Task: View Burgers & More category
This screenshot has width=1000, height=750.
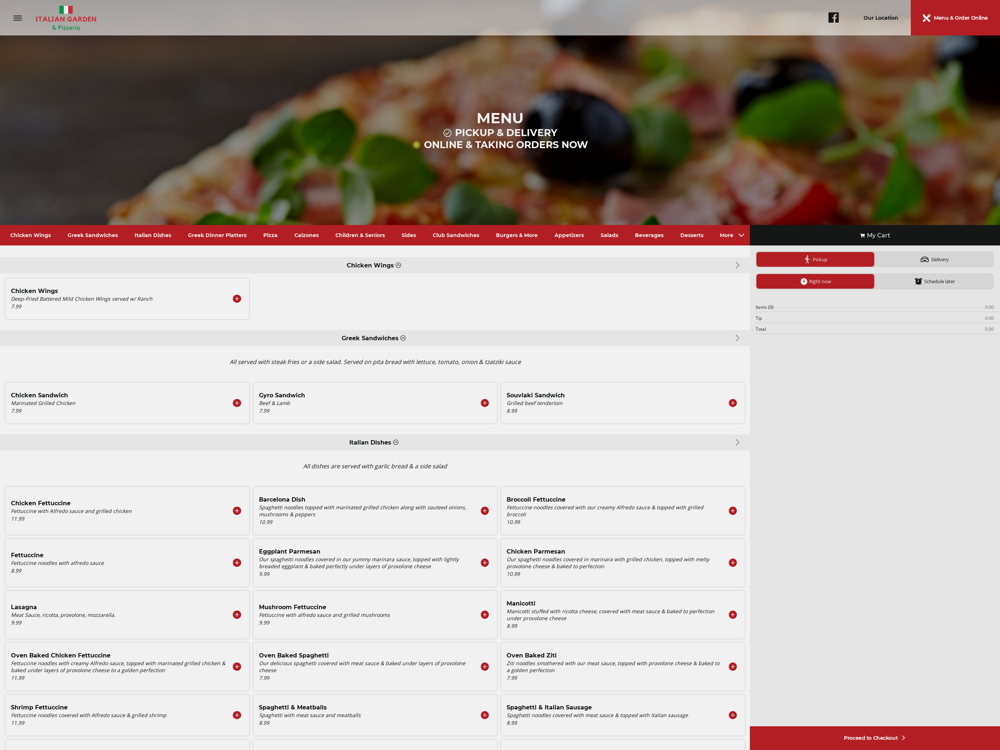Action: (x=517, y=235)
